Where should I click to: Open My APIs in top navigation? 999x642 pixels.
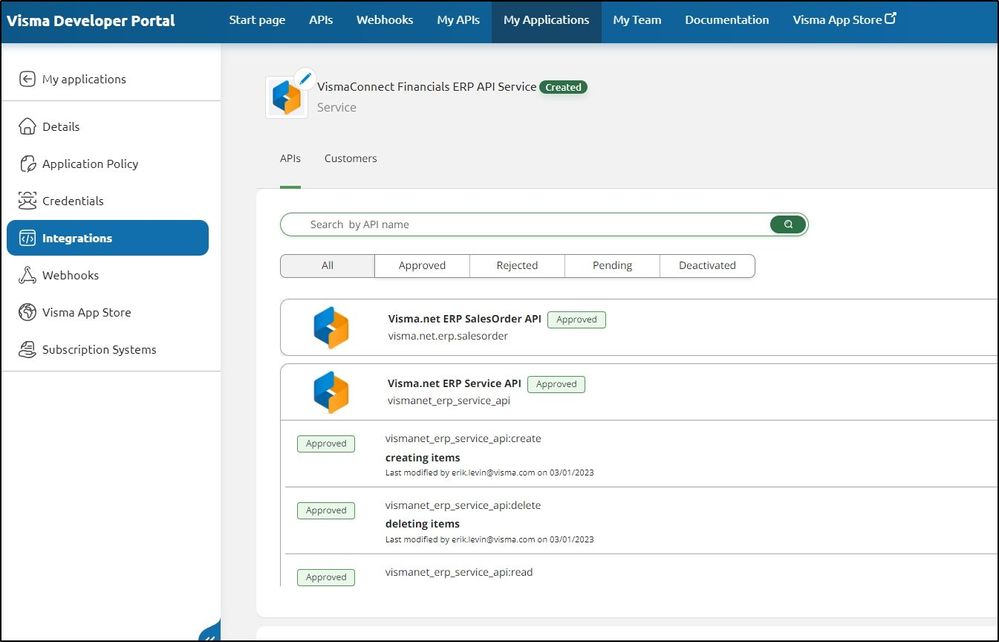pos(458,20)
